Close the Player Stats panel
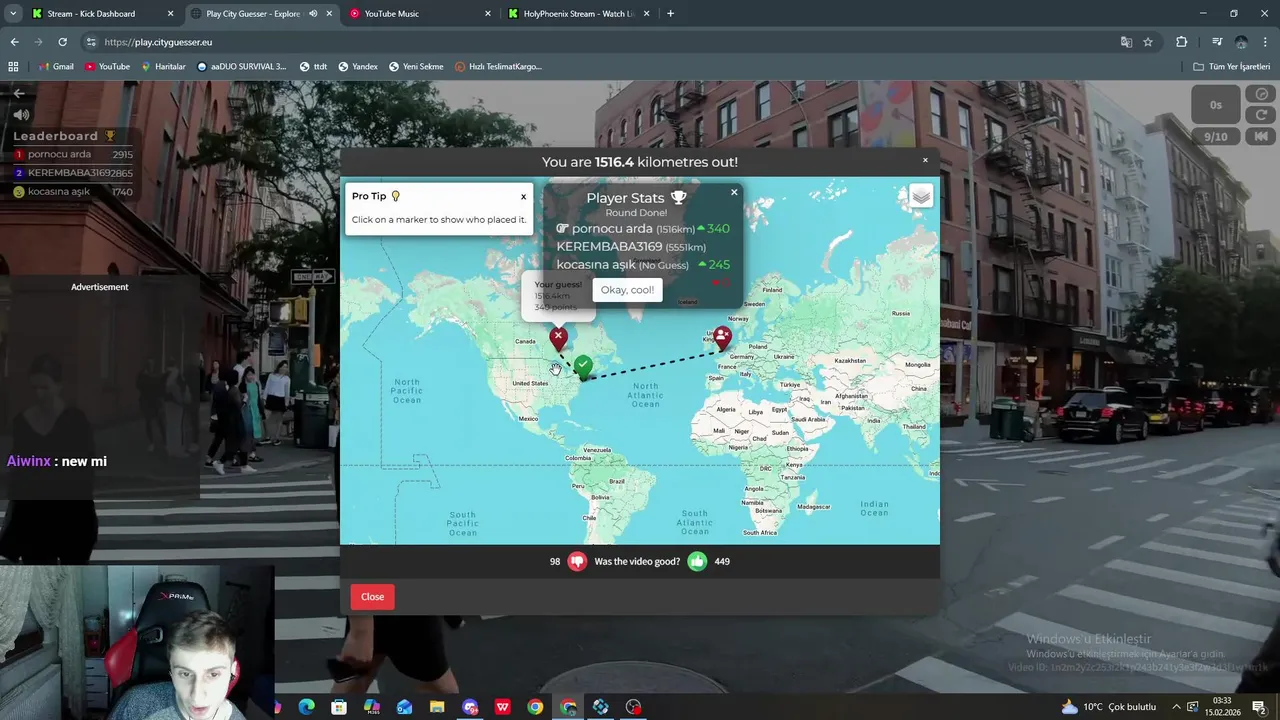The image size is (1280, 720). coord(734,192)
